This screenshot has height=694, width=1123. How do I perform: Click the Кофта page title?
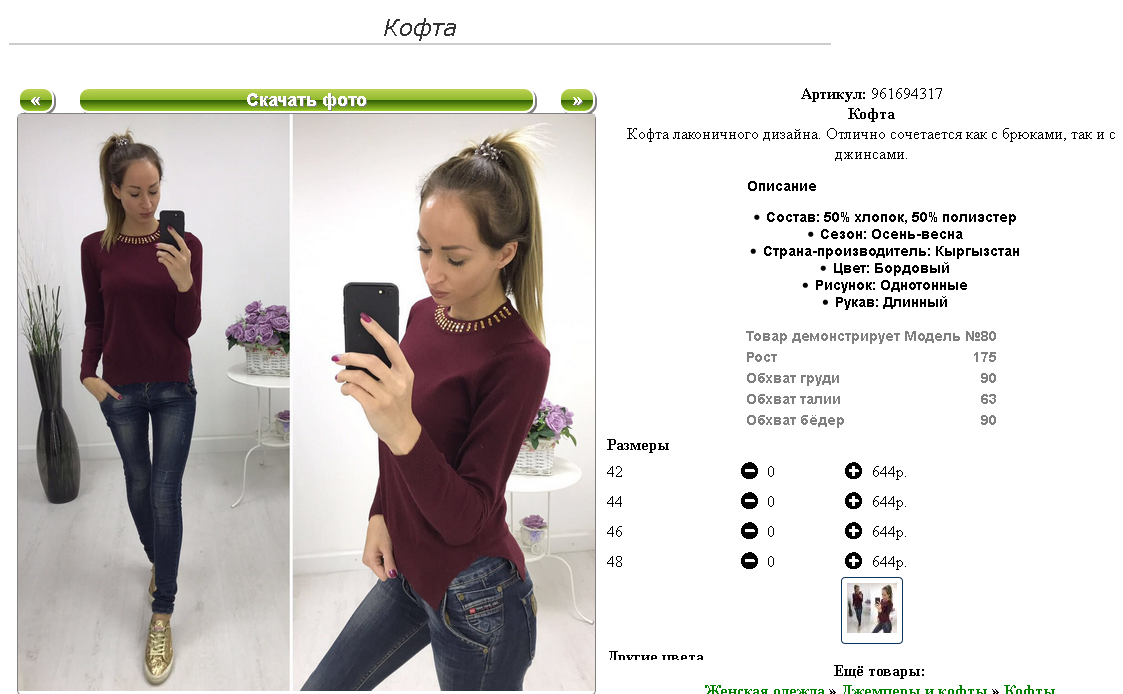(420, 28)
